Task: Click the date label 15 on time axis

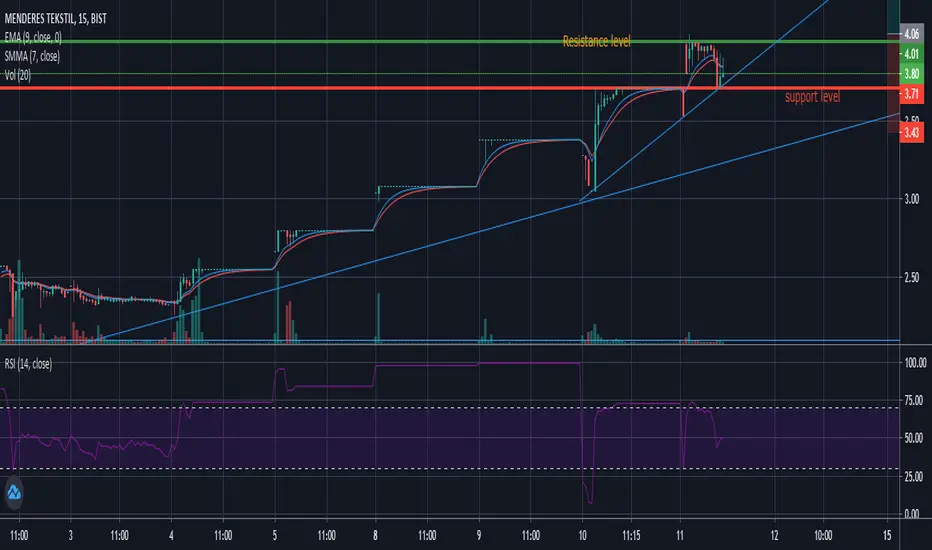Action: [x=887, y=536]
